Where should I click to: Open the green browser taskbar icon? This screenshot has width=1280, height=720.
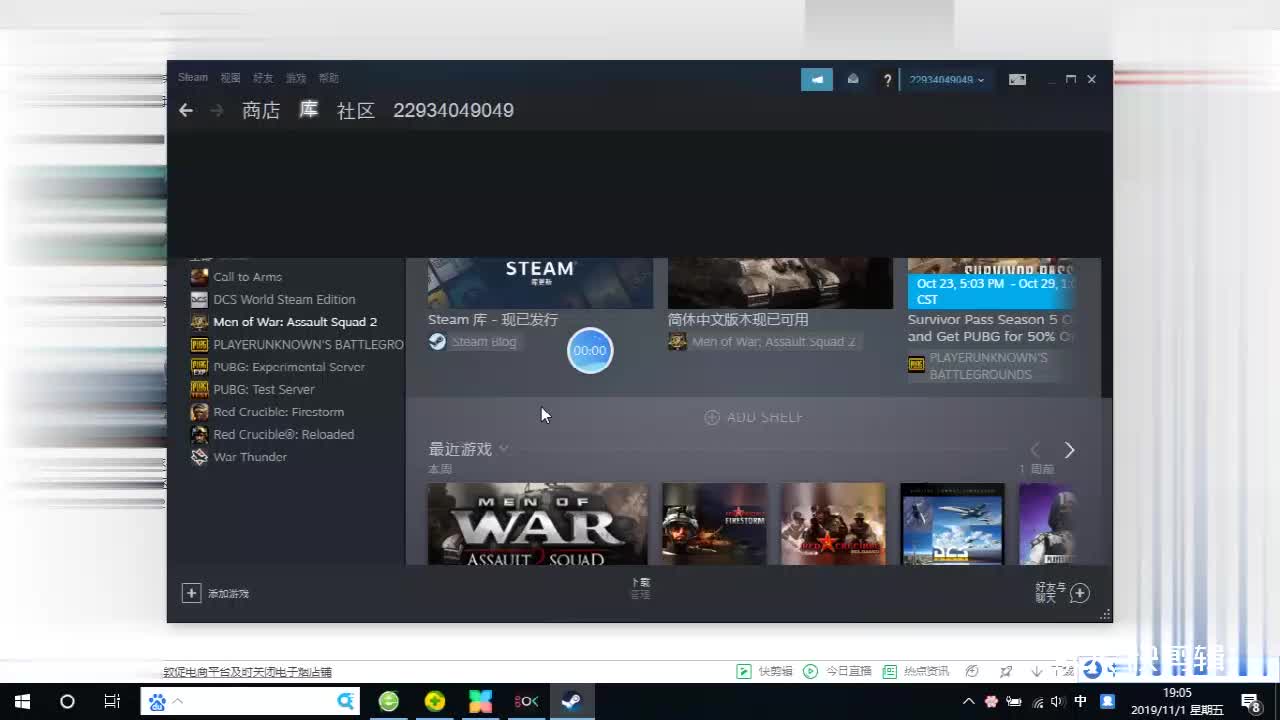389,701
